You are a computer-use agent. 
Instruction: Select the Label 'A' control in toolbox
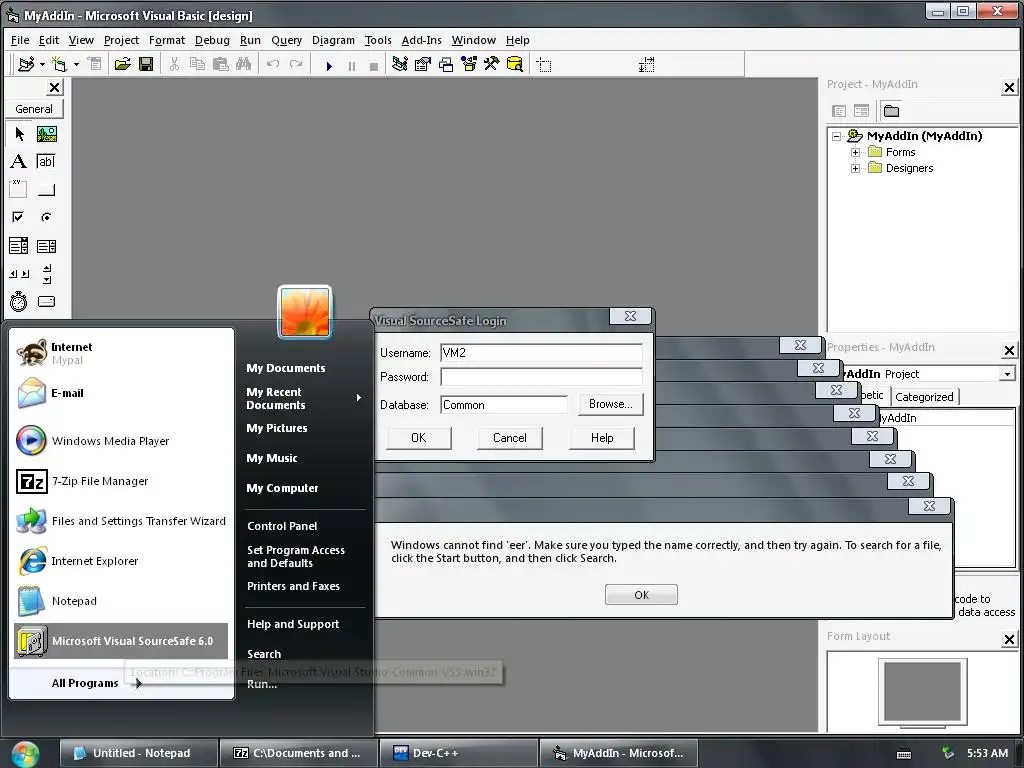click(19, 161)
